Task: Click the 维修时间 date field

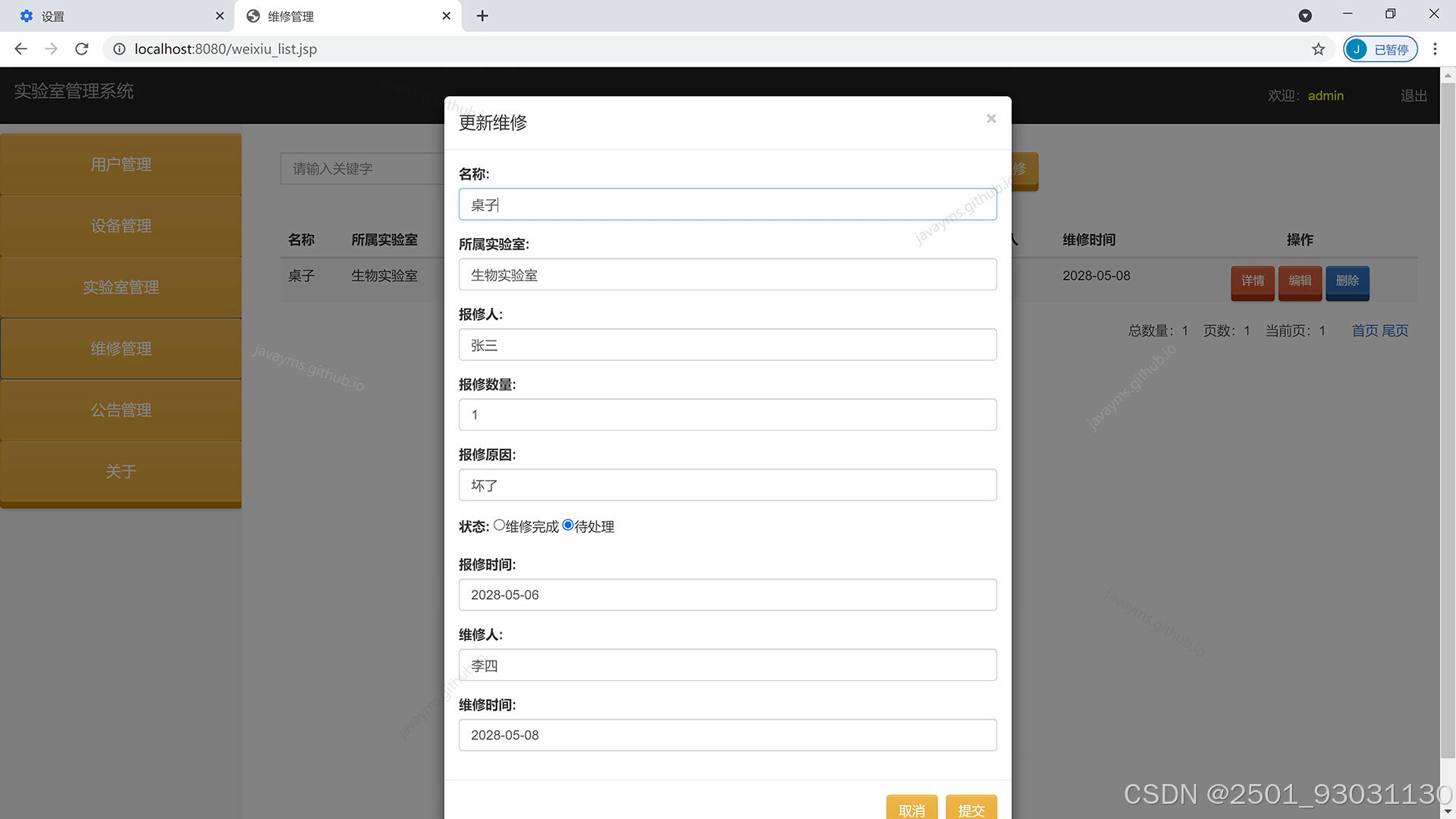Action: [727, 735]
